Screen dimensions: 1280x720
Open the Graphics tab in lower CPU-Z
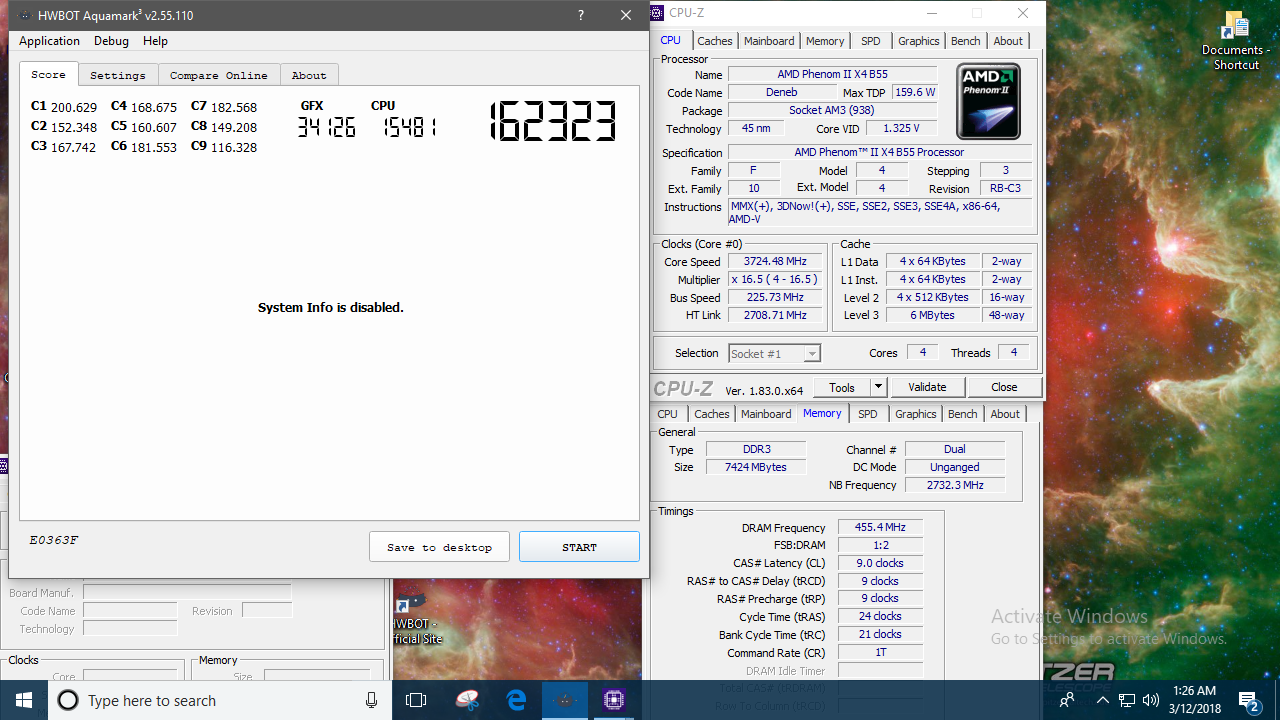915,414
